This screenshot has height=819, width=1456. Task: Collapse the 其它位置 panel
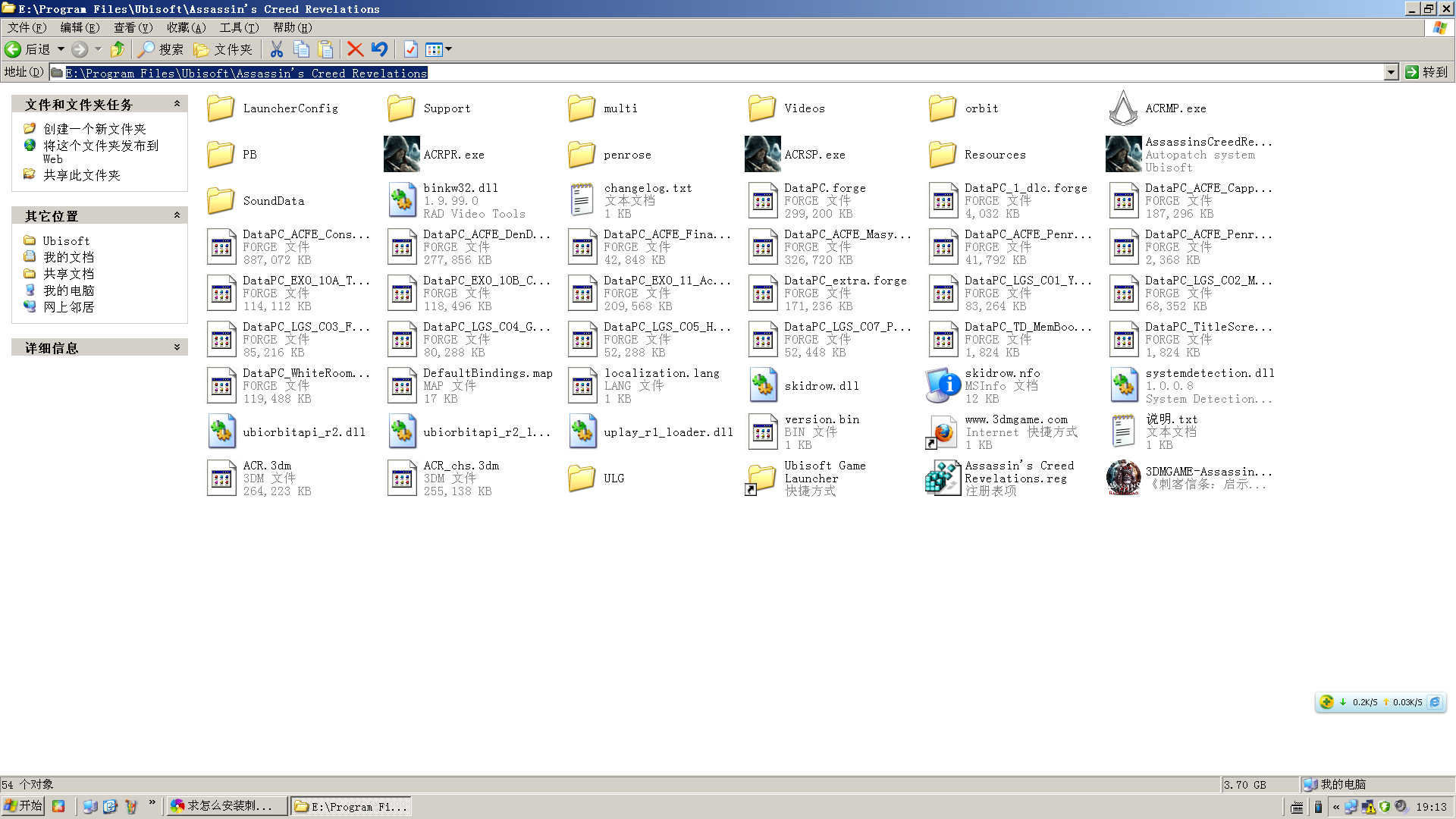pyautogui.click(x=177, y=215)
